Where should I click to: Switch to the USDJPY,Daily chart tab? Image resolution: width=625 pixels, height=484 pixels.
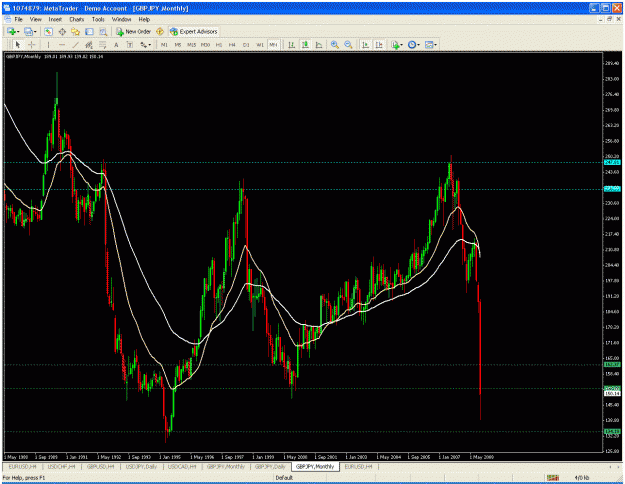coord(141,466)
